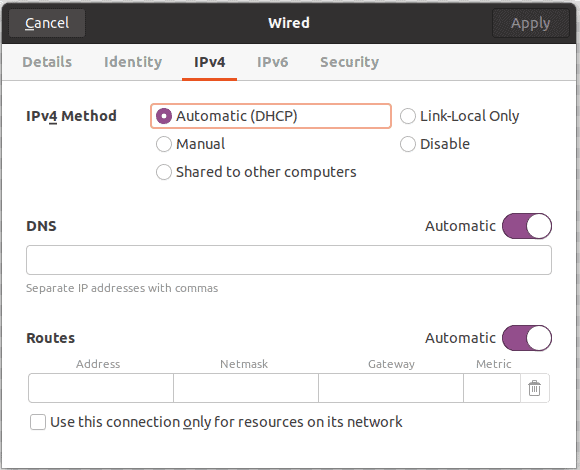Open the Identity tab
The height and width of the screenshot is (470, 580).
click(133, 62)
